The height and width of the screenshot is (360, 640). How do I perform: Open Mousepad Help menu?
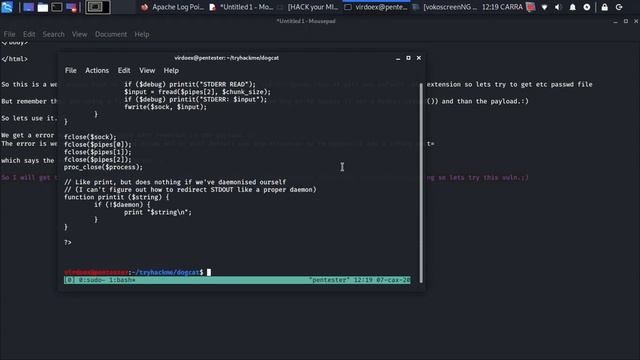coord(142,34)
